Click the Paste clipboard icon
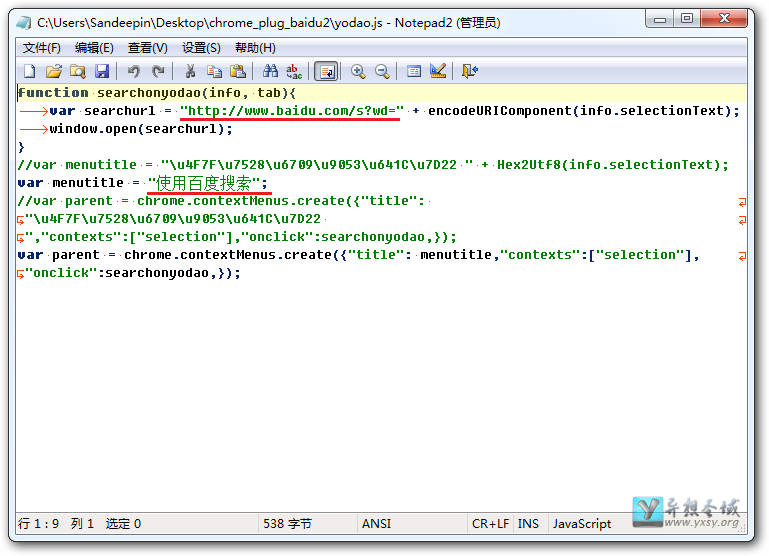Screen dimensions: 769x556 click(238, 71)
